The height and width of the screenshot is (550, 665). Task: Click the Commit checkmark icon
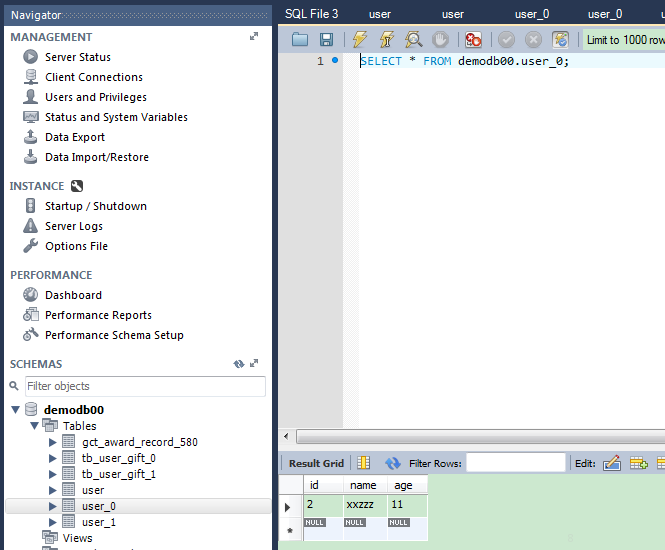coord(506,40)
